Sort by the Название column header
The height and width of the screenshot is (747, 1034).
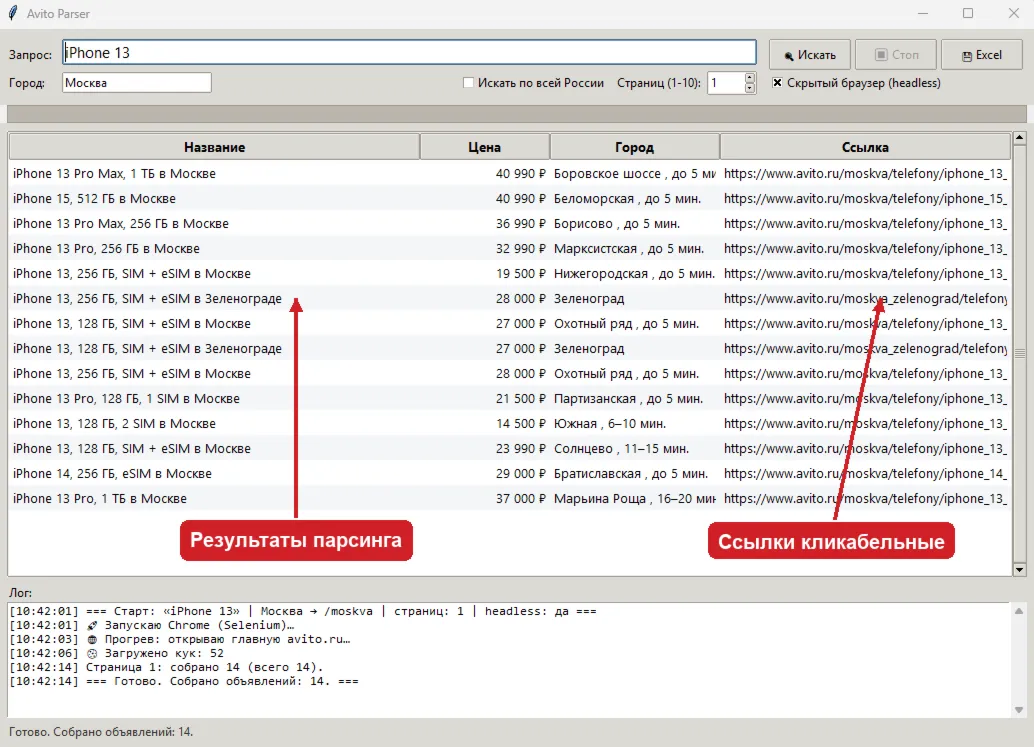[214, 147]
